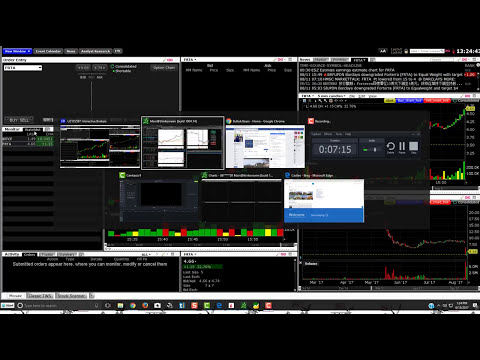Click the SELL button in Order Entry
The height and width of the screenshot is (360, 480).
click(24, 120)
